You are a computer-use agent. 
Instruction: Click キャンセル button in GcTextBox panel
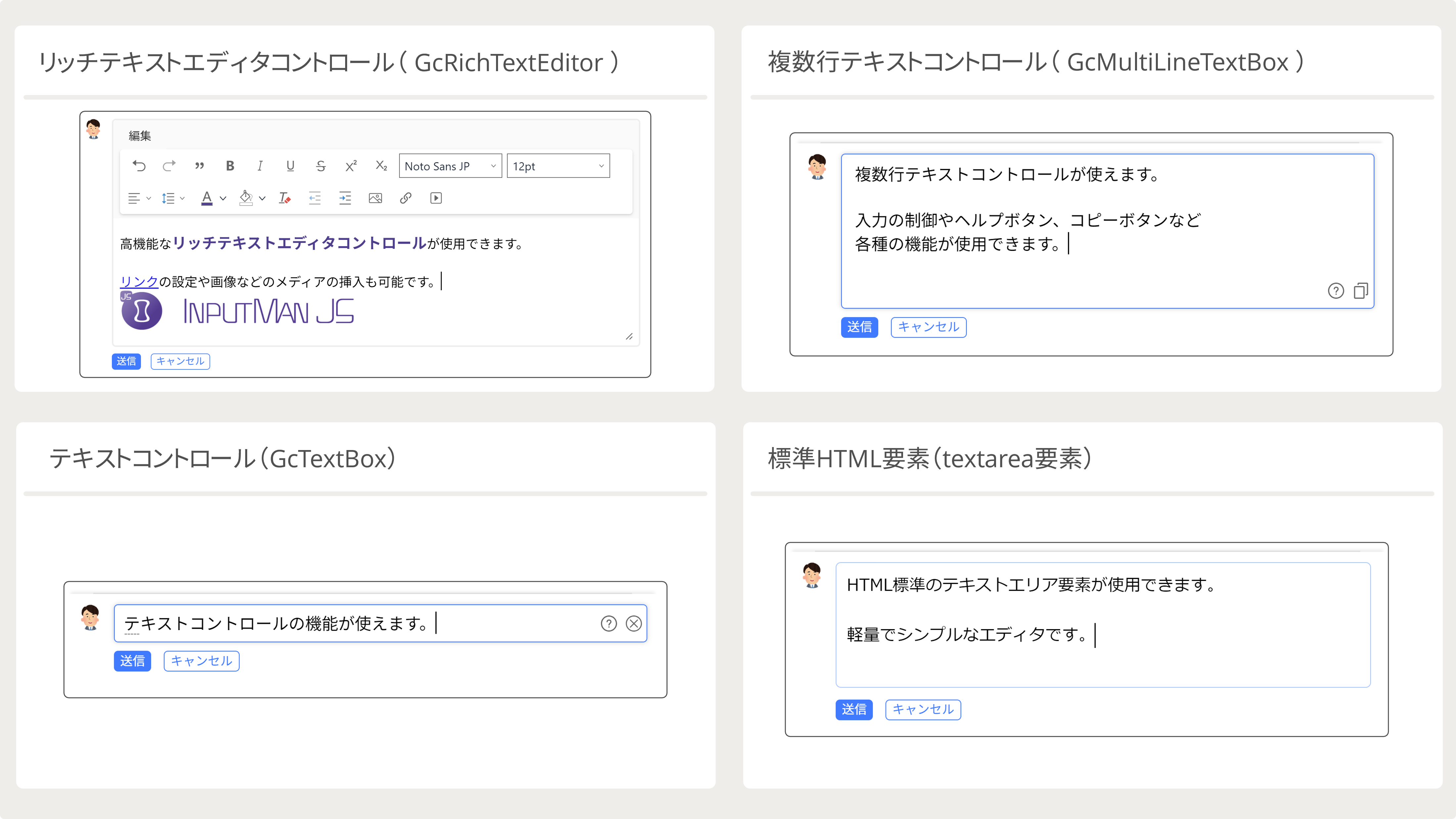point(202,661)
